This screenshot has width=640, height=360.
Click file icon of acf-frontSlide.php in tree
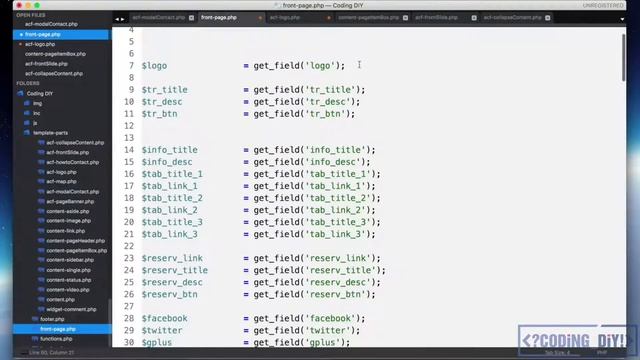(41, 152)
